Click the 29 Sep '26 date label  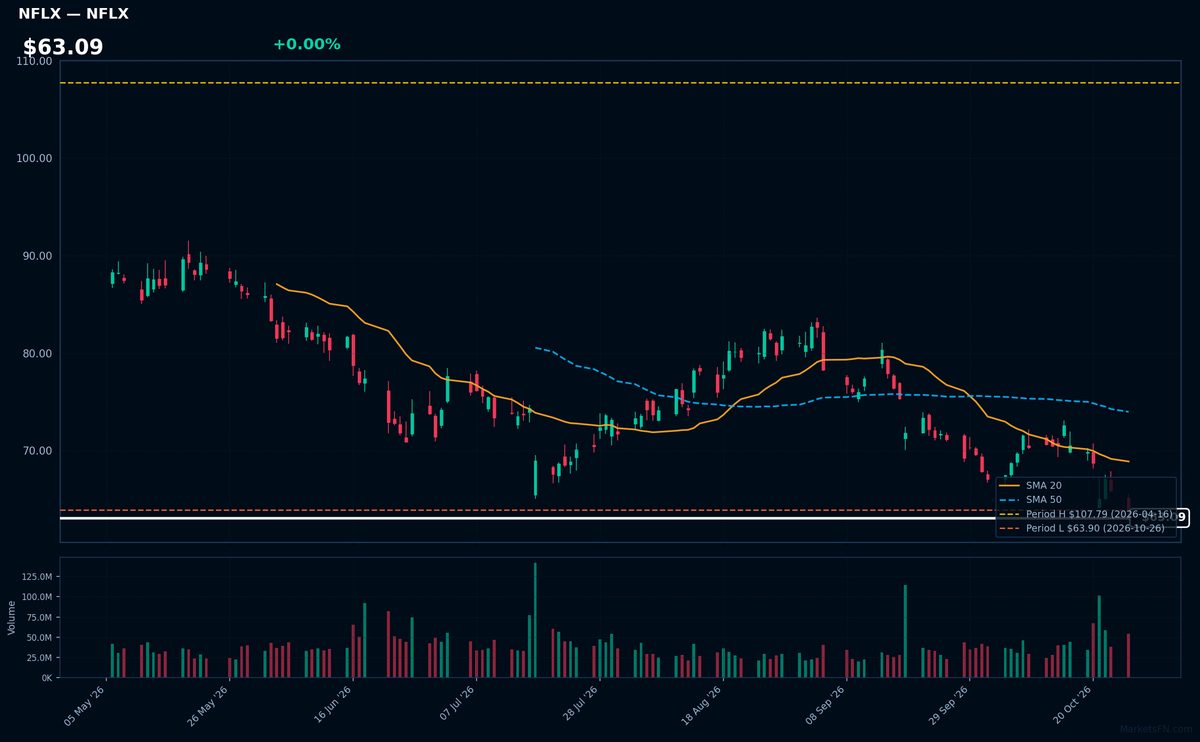pos(948,703)
